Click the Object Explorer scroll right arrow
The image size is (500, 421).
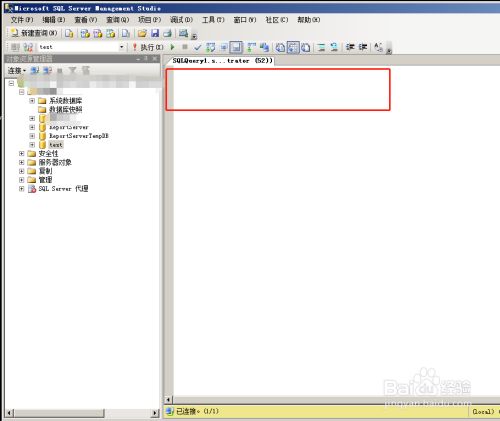pos(155,413)
